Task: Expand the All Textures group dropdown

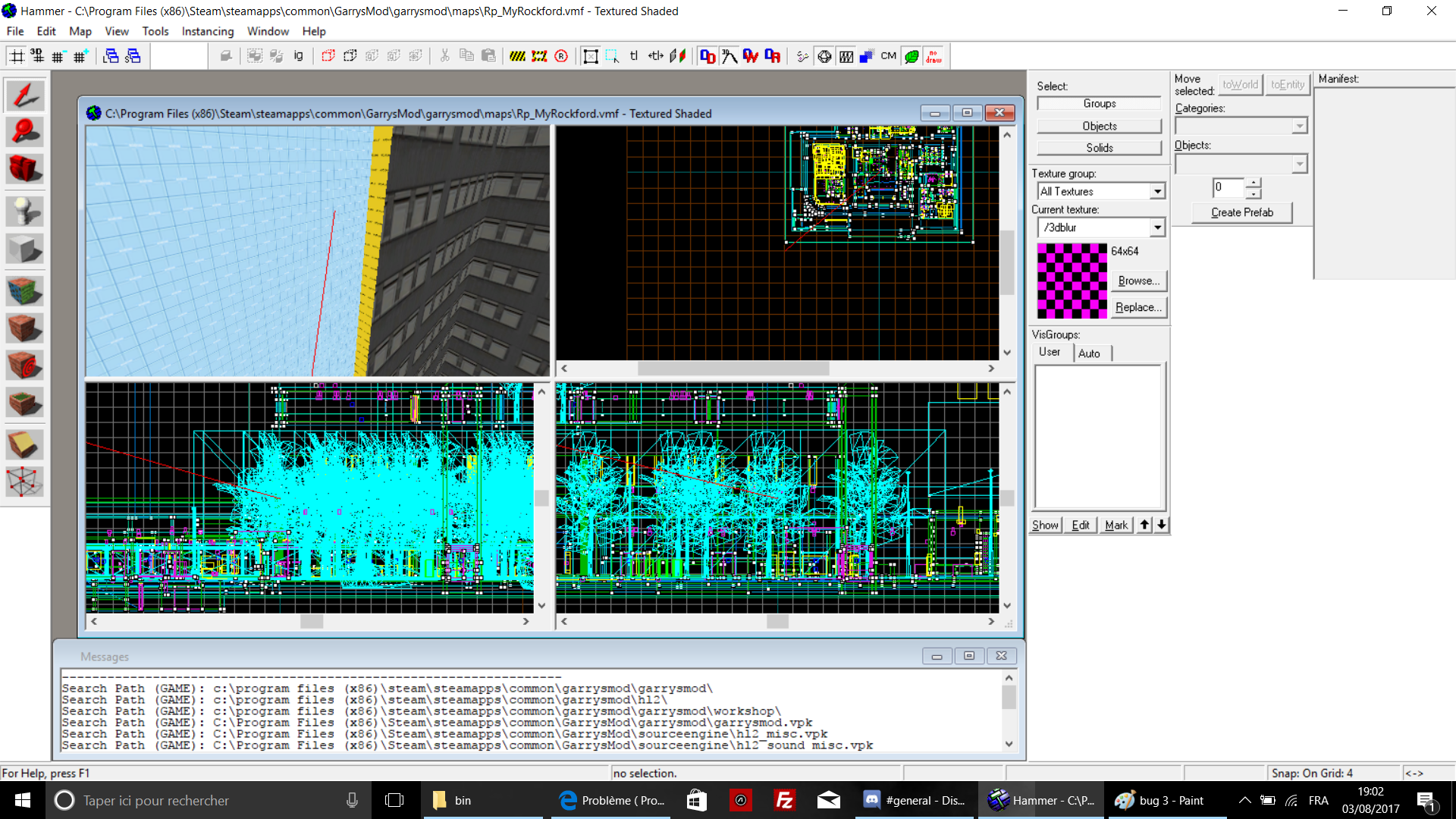Action: click(x=1157, y=191)
